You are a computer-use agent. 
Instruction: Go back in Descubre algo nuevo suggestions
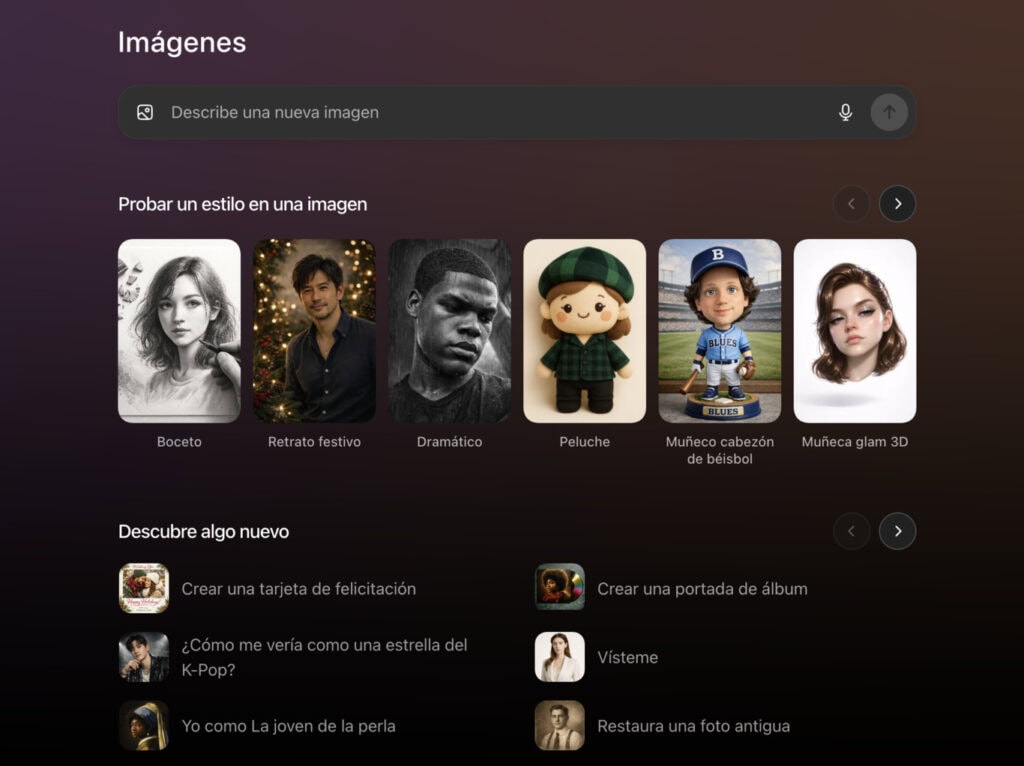pos(851,531)
